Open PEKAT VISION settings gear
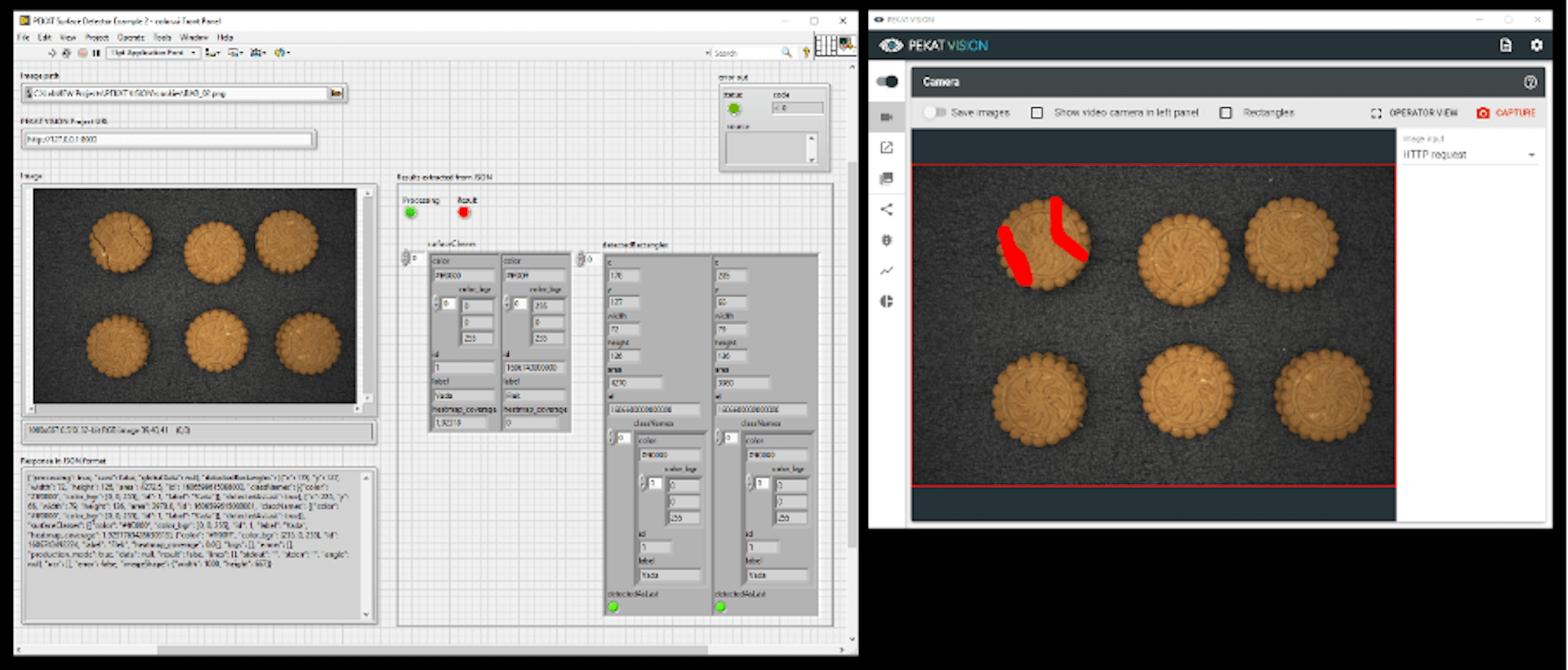The width and height of the screenshot is (1568, 670). pos(1536,46)
